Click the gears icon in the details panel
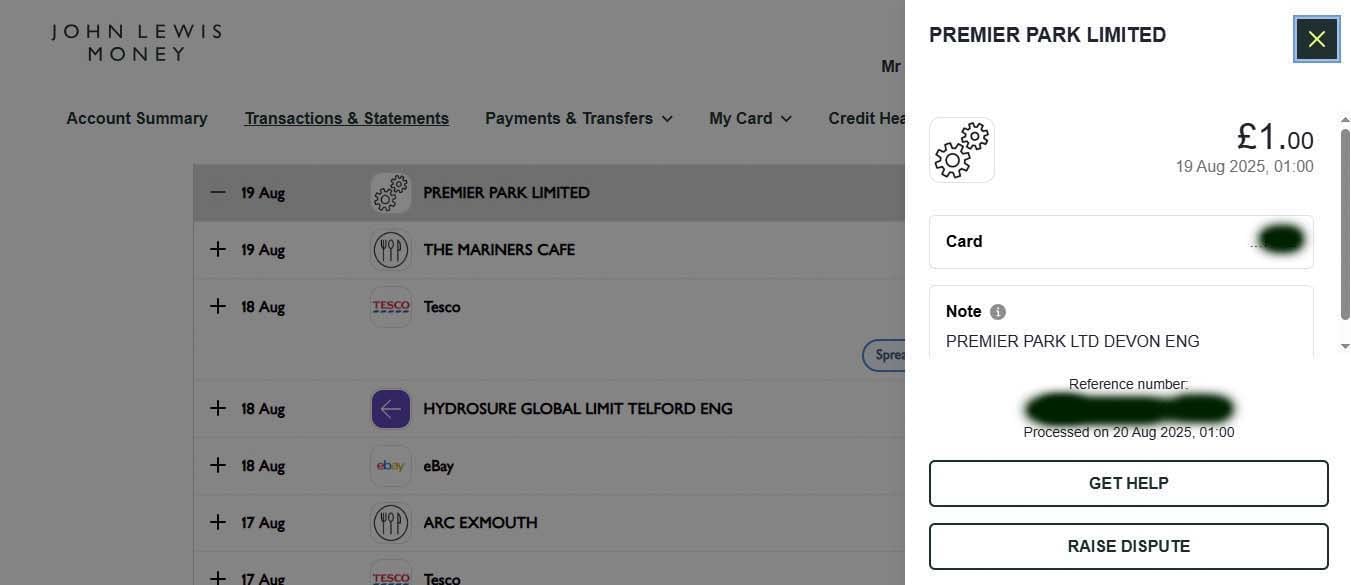The width and height of the screenshot is (1351, 585). [x=961, y=150]
